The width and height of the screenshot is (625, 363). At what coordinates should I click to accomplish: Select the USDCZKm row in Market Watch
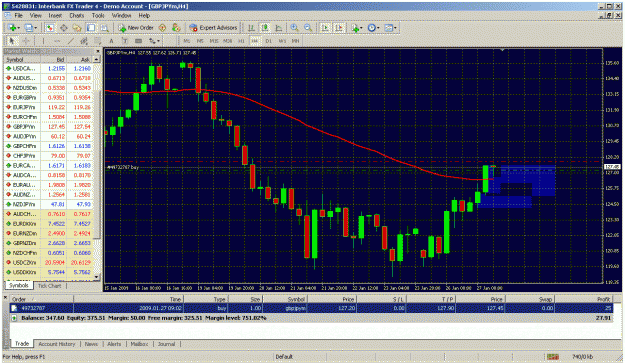pyautogui.click(x=48, y=263)
